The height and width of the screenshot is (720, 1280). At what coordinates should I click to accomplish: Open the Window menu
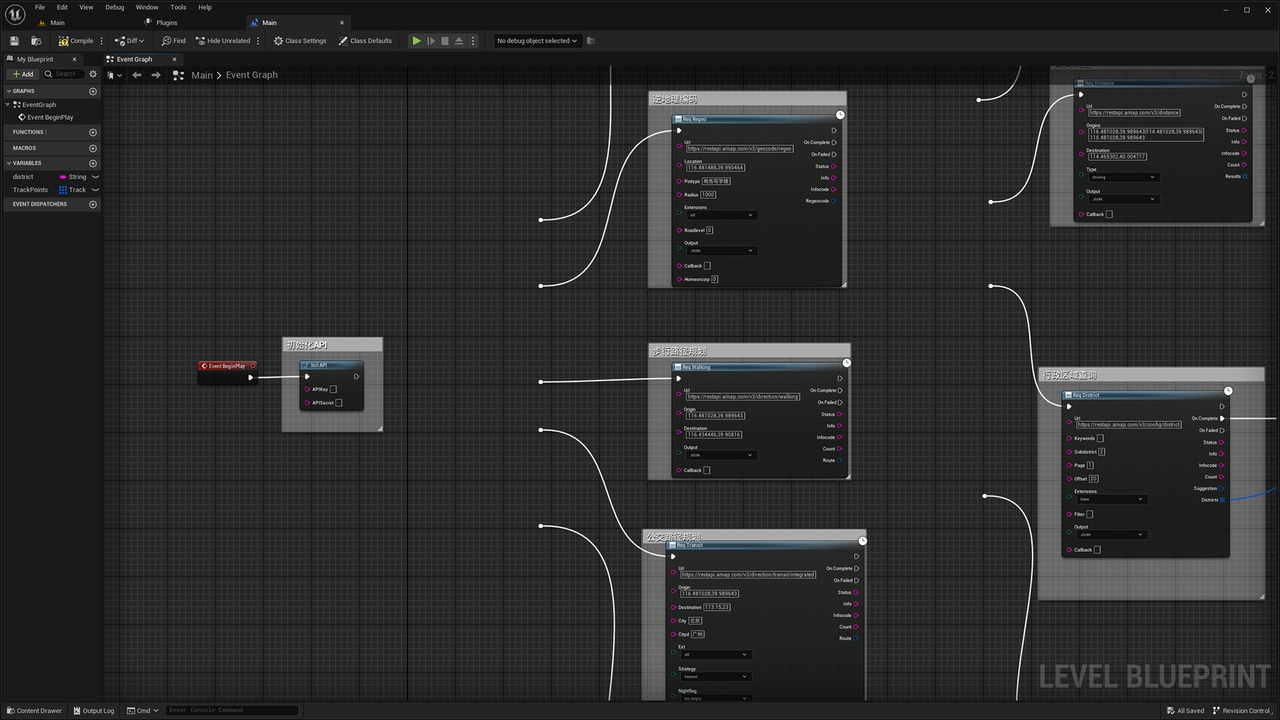[x=147, y=7]
